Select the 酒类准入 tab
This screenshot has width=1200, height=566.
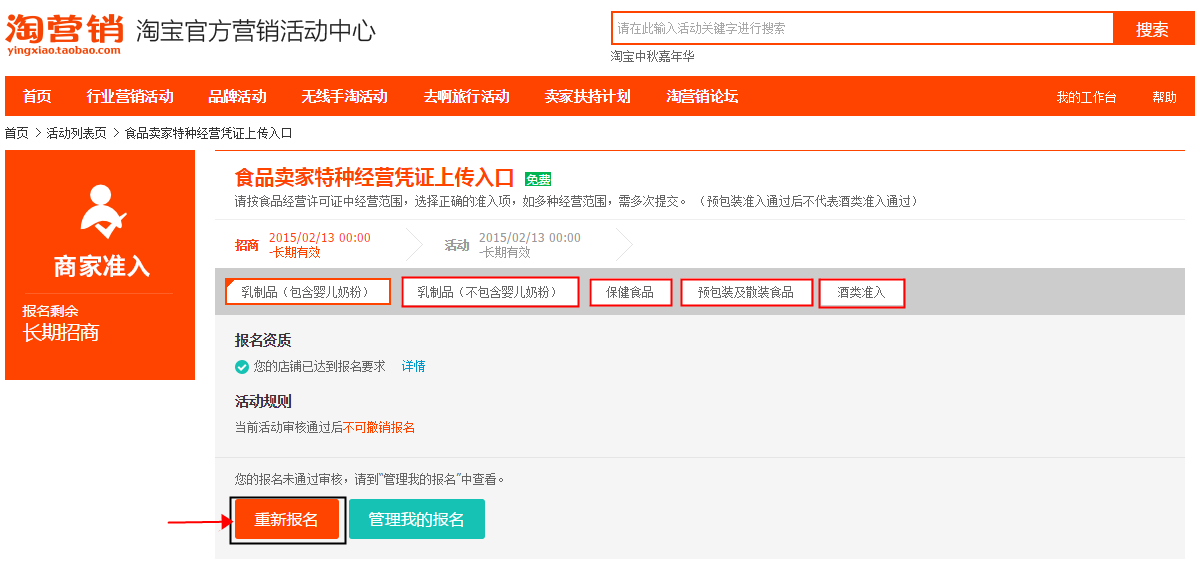(x=862, y=292)
